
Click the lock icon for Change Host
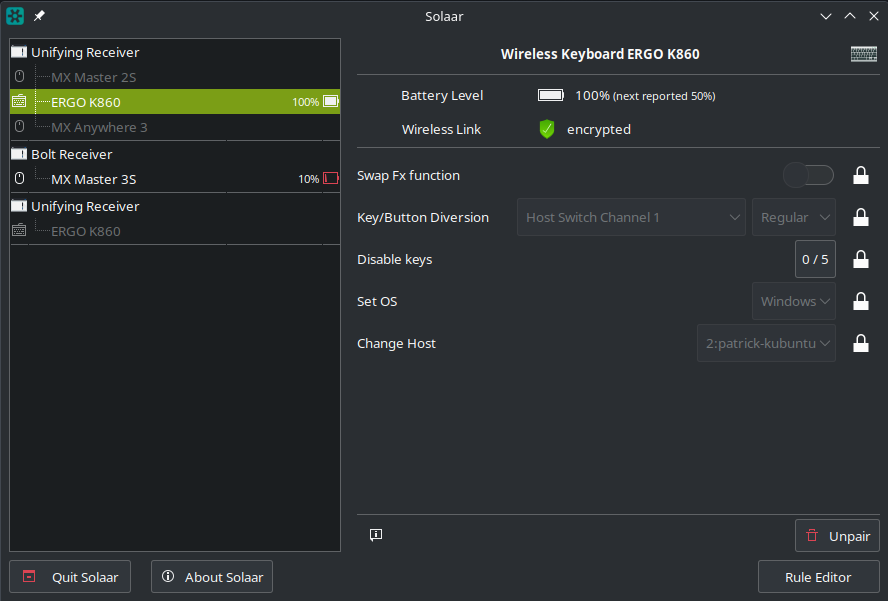860,344
